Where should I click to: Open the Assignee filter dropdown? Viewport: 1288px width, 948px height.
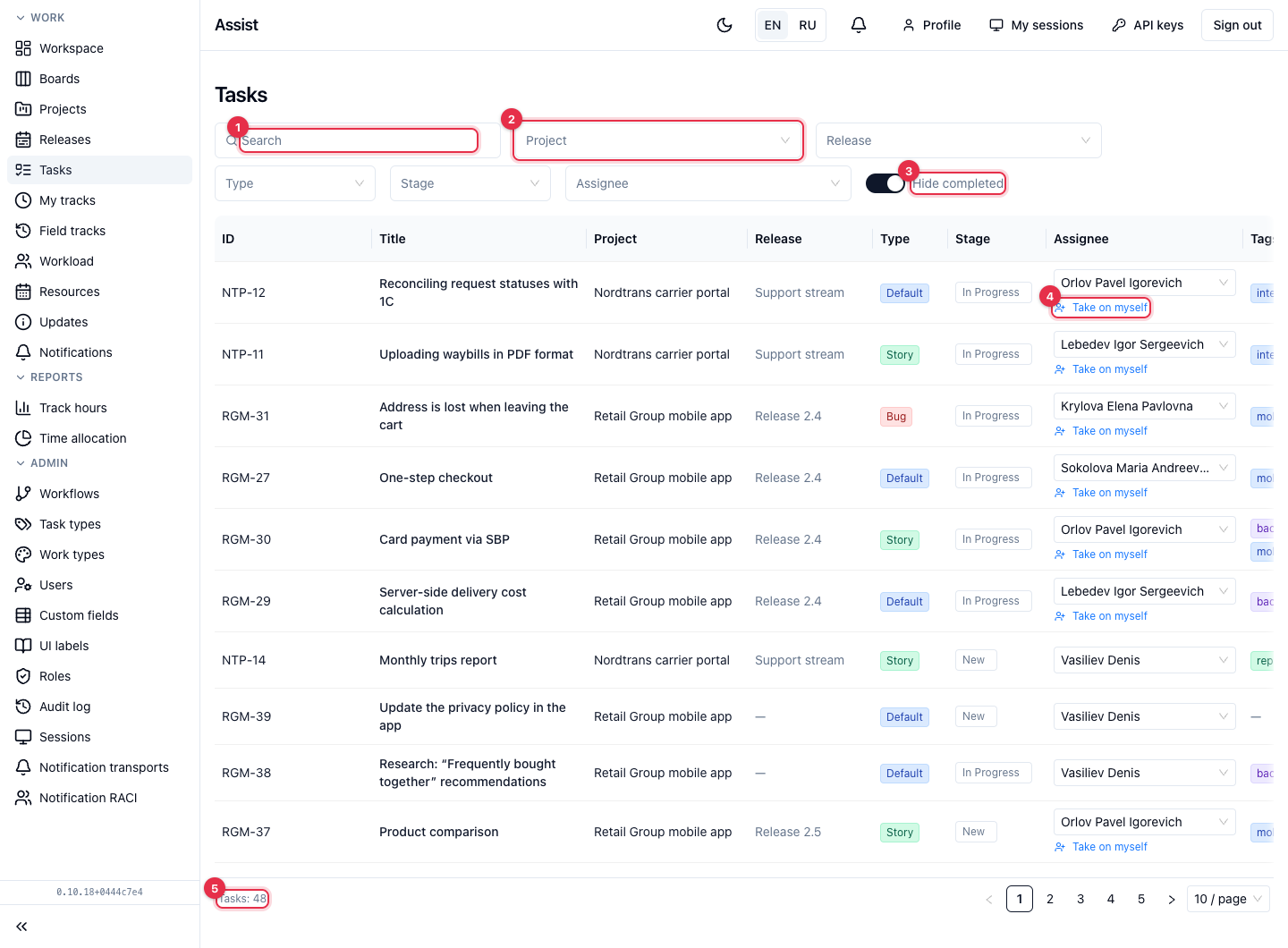pos(708,183)
